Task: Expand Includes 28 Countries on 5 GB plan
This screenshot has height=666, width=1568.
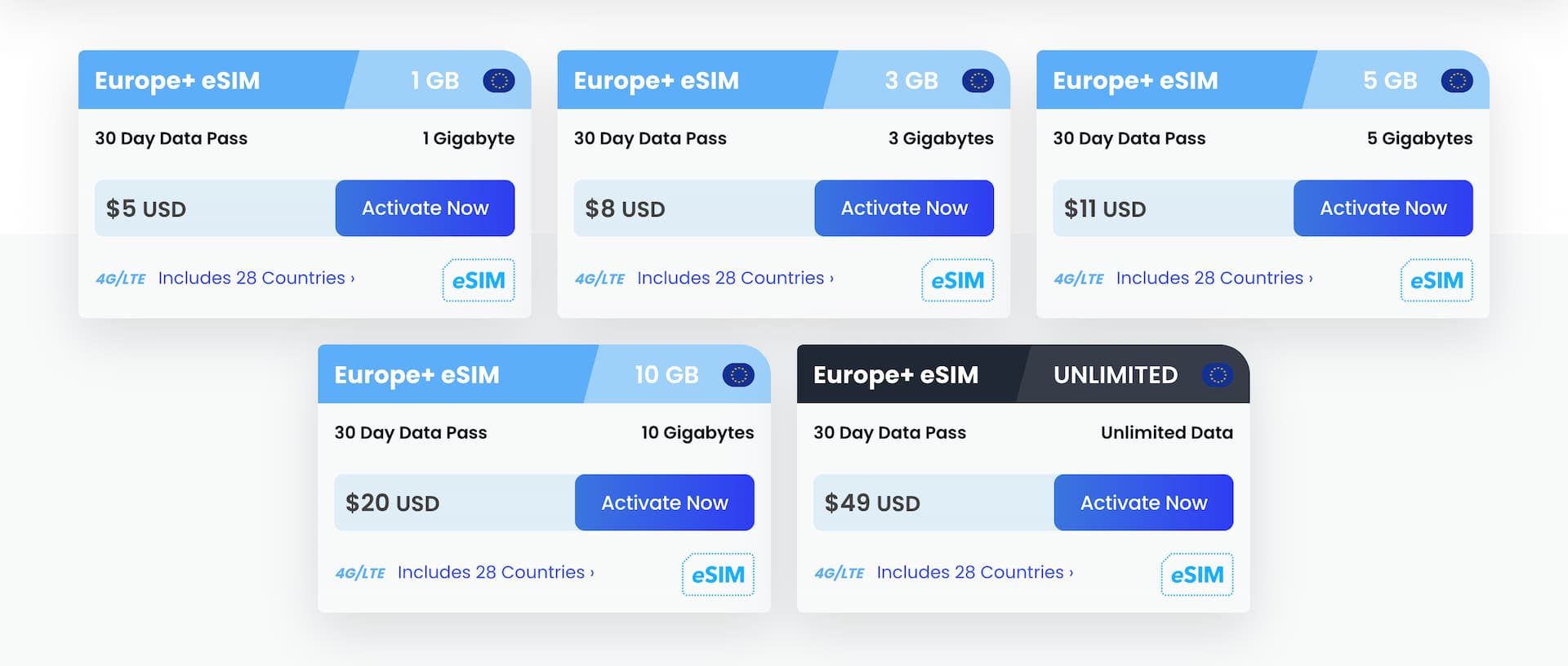Action: (x=1214, y=278)
